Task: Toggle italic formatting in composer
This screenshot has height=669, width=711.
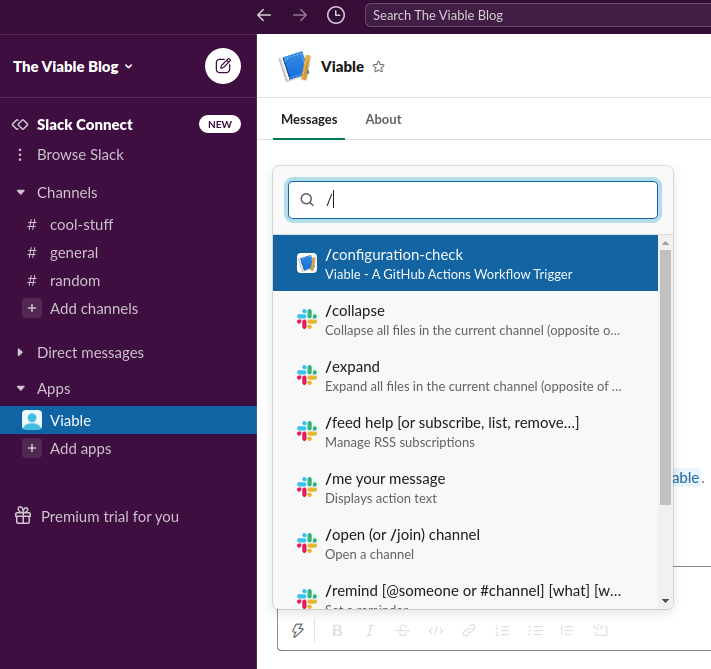Action: 370,630
